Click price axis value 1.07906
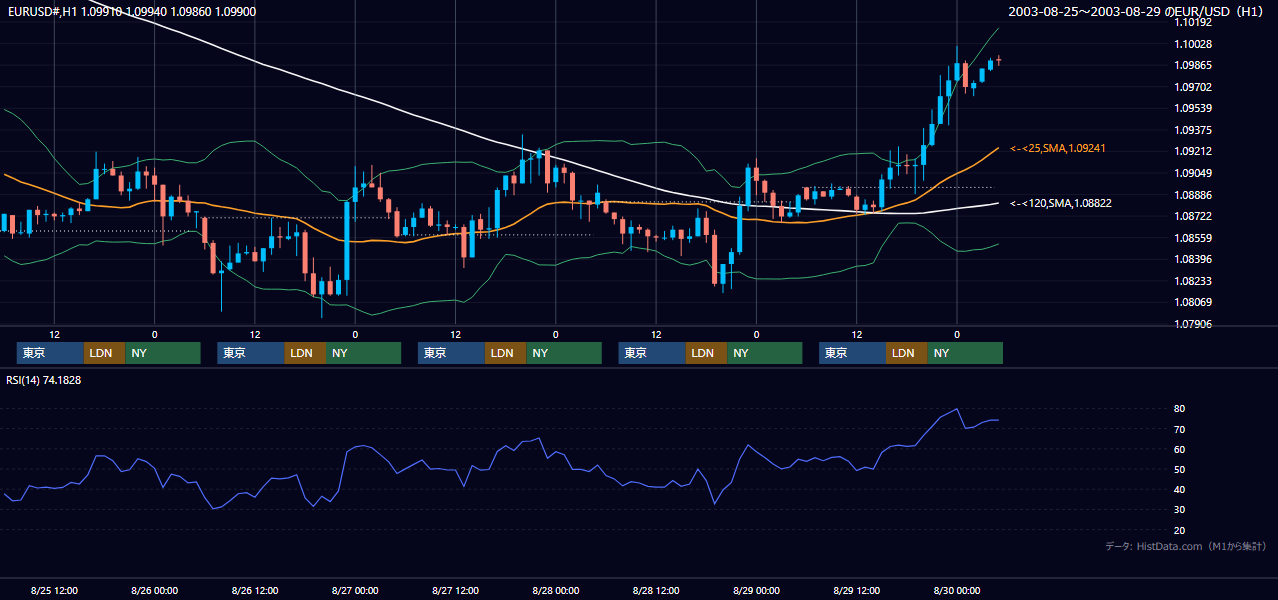The height and width of the screenshot is (600, 1278). click(1191, 324)
